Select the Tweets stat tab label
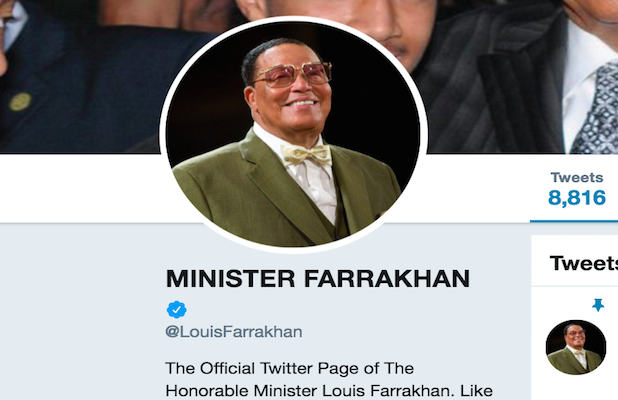The height and width of the screenshot is (400, 618). [576, 177]
